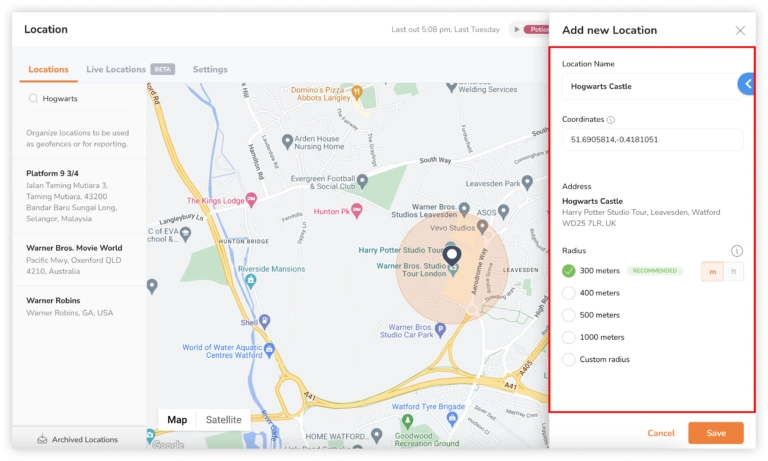Switch to Map view

click(177, 420)
